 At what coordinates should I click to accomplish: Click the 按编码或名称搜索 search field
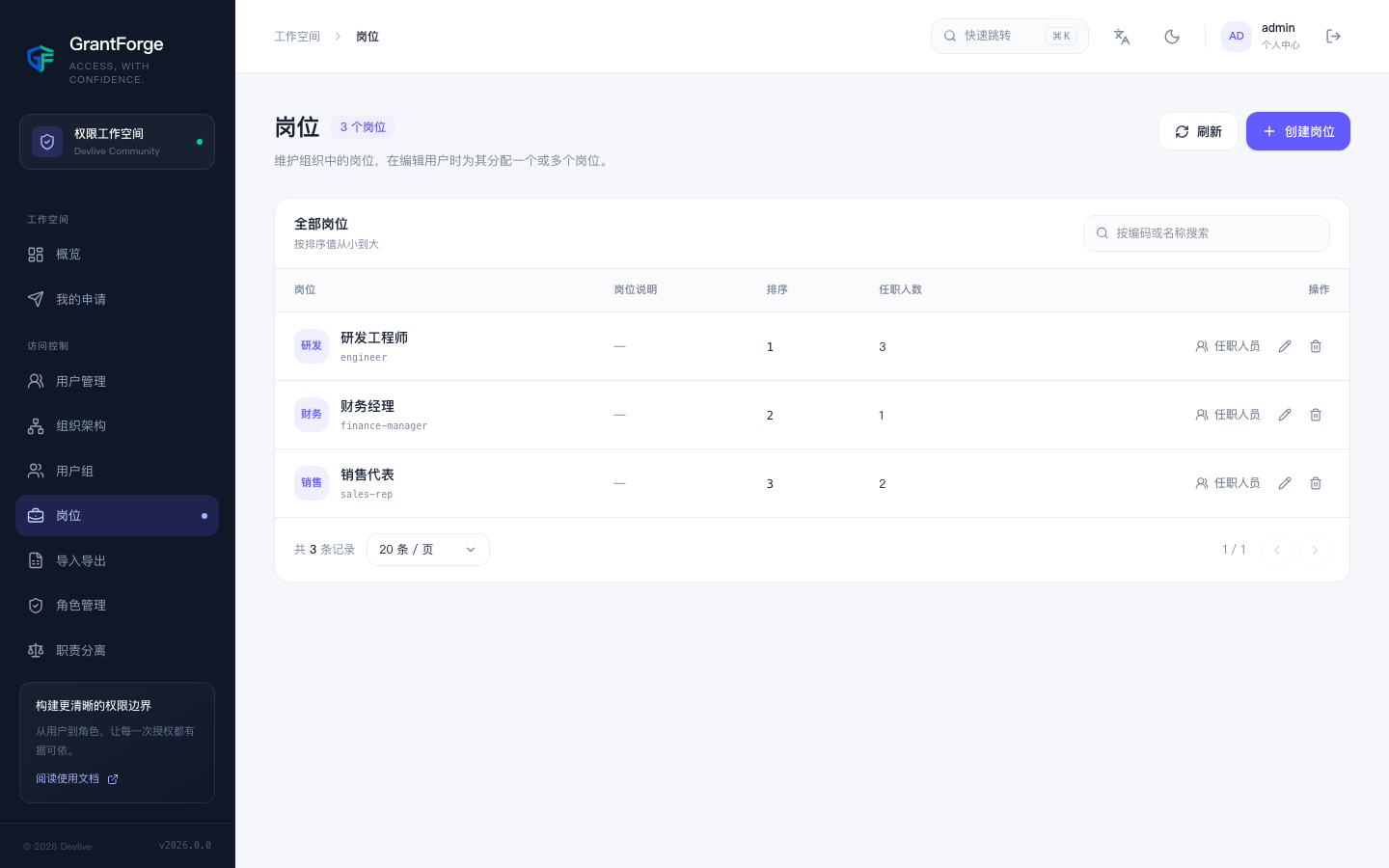click(1207, 233)
